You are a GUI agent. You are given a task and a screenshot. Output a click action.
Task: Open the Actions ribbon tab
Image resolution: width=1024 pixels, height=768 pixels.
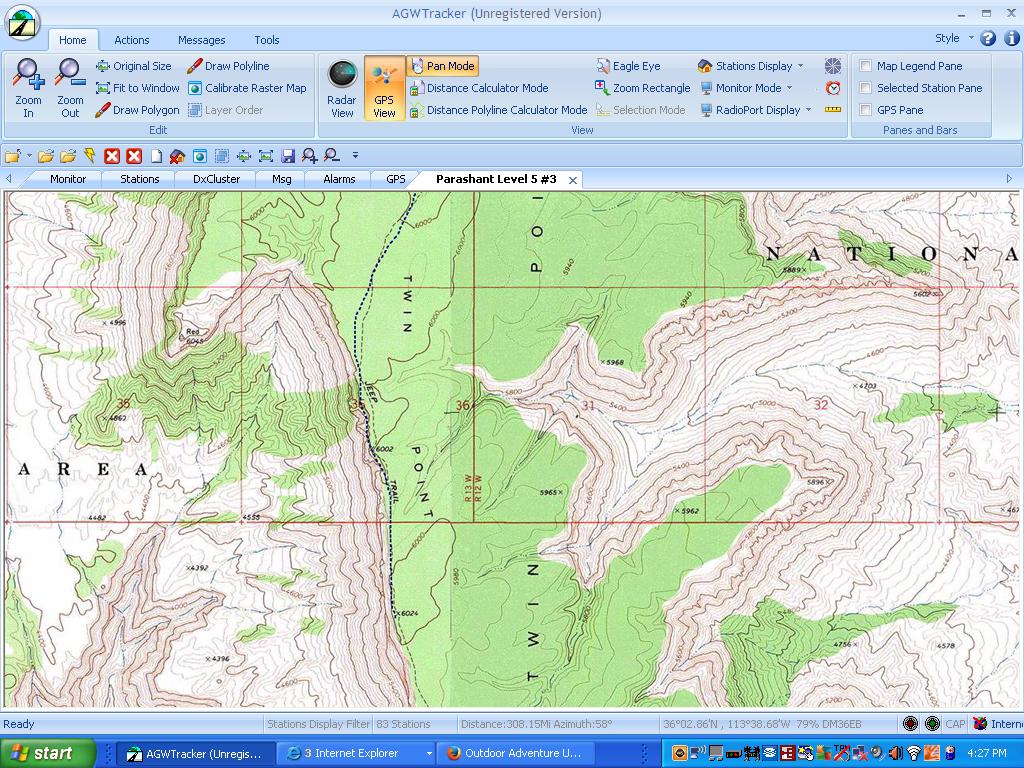point(131,40)
